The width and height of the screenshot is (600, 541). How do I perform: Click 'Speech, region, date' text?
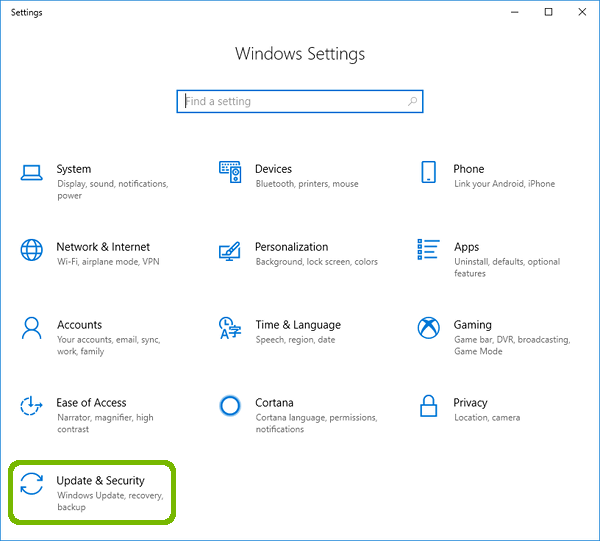[295, 340]
